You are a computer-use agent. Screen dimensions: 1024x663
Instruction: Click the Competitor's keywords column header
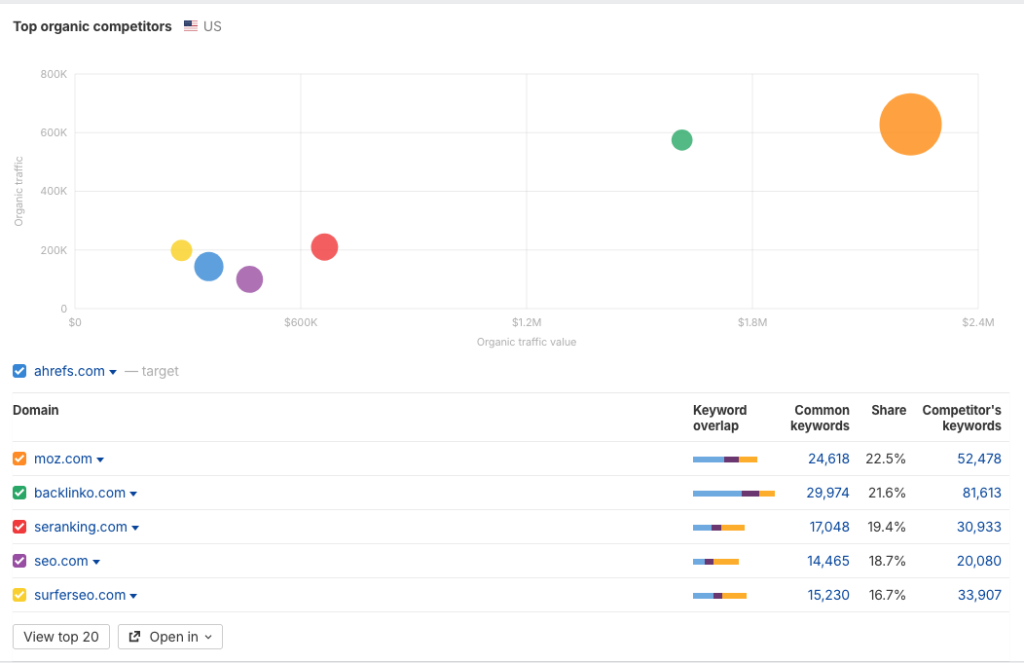[962, 418]
